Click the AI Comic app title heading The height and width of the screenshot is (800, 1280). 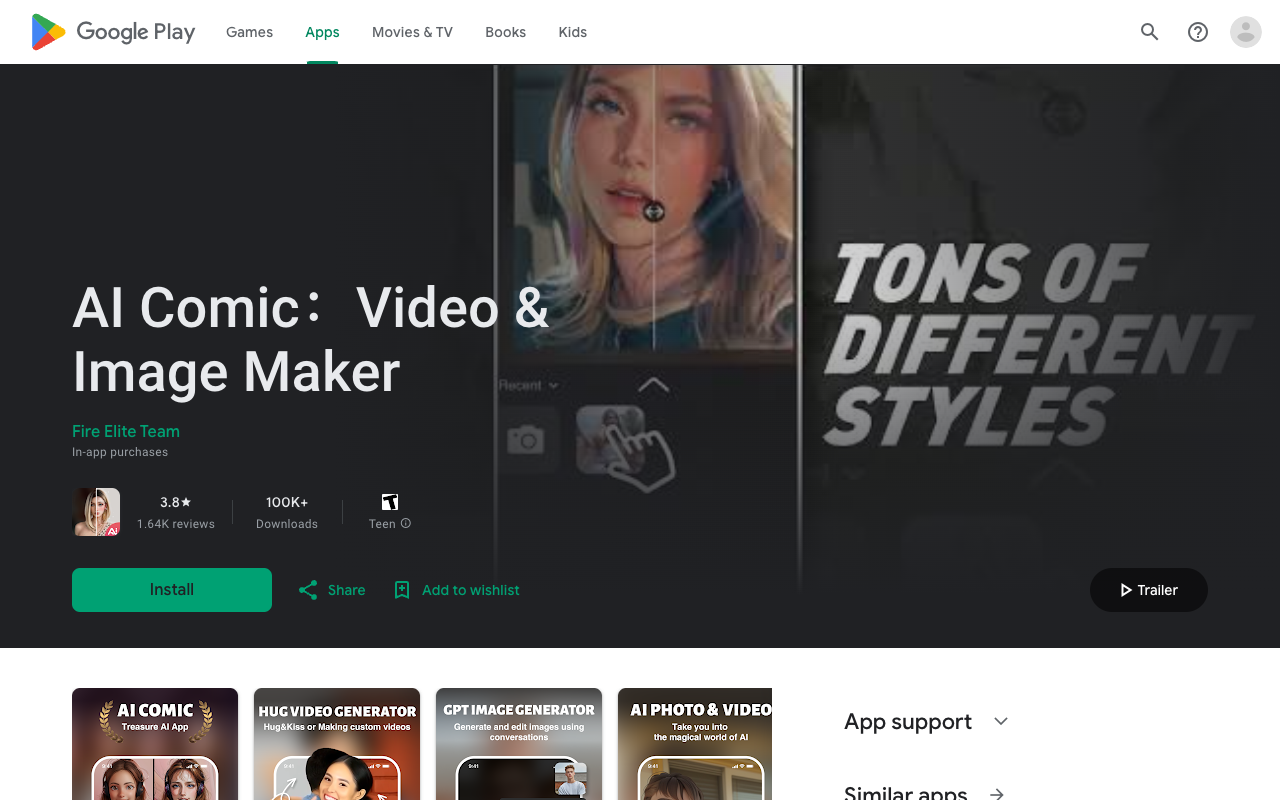(x=311, y=339)
